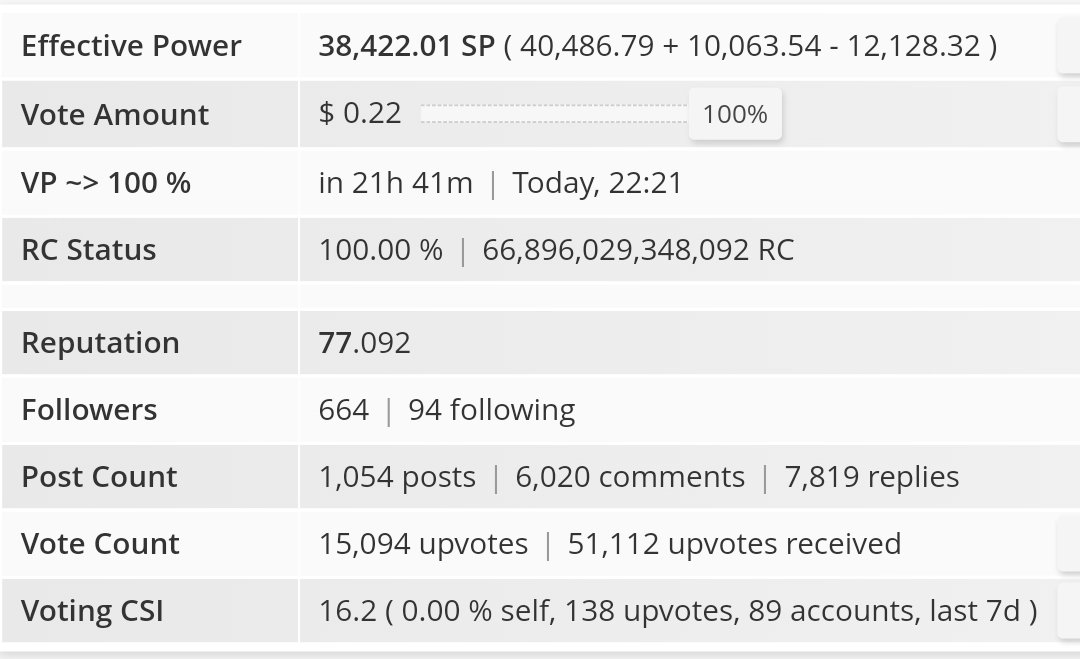
Task: Click the 1,054 posts count
Action: pyautogui.click(x=397, y=477)
